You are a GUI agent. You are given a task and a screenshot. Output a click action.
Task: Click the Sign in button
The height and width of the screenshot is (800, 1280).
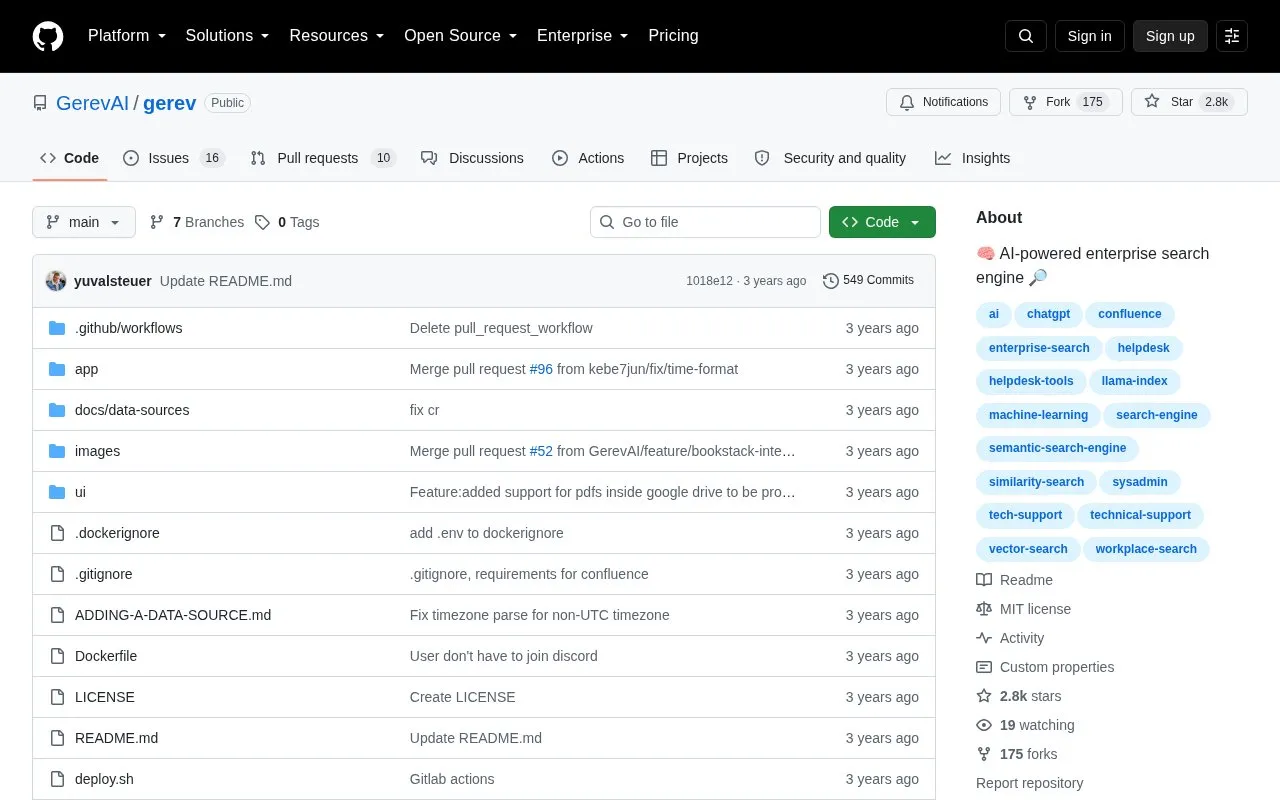[x=1089, y=36]
